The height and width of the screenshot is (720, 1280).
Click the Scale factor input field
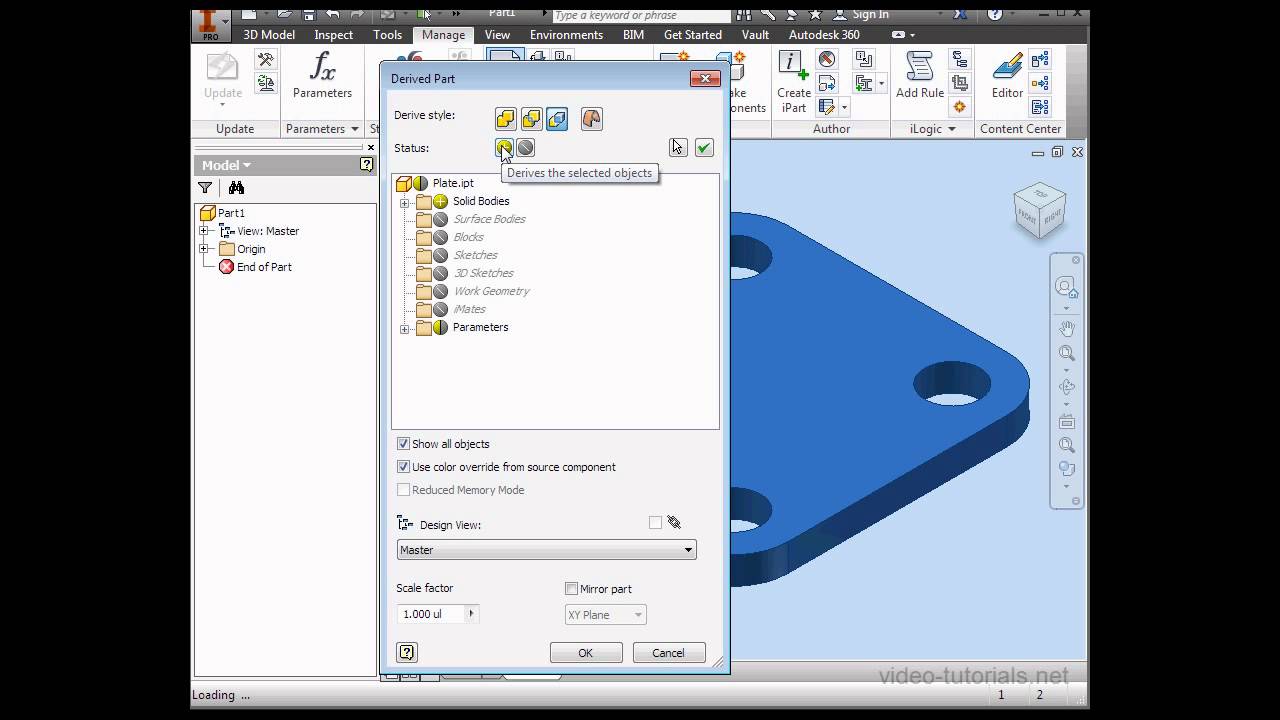[430, 614]
